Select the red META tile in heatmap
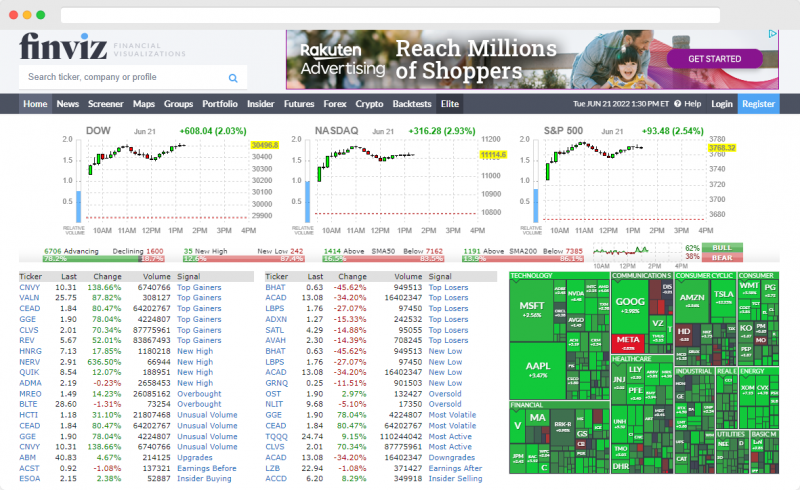This screenshot has width=800, height=490. [628, 343]
